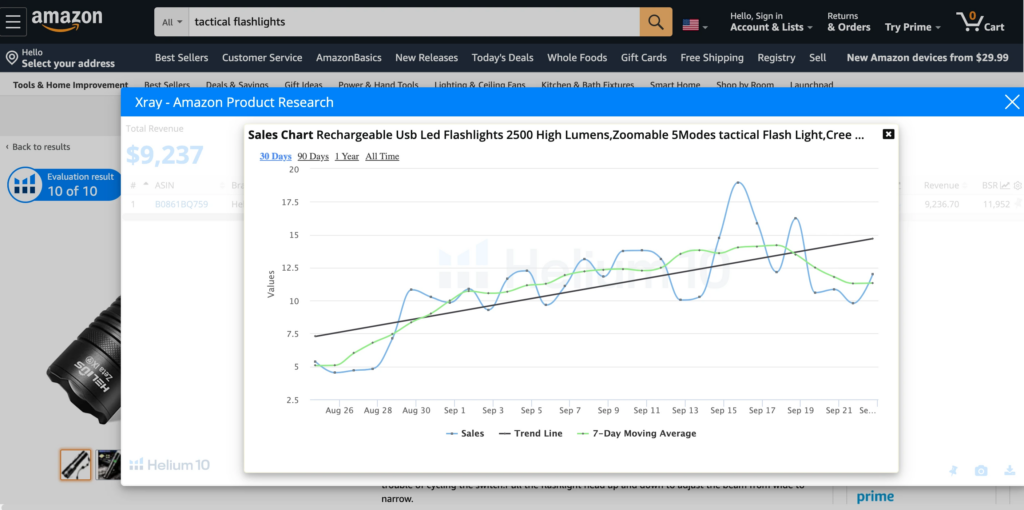Open Customer Service link

(262, 57)
